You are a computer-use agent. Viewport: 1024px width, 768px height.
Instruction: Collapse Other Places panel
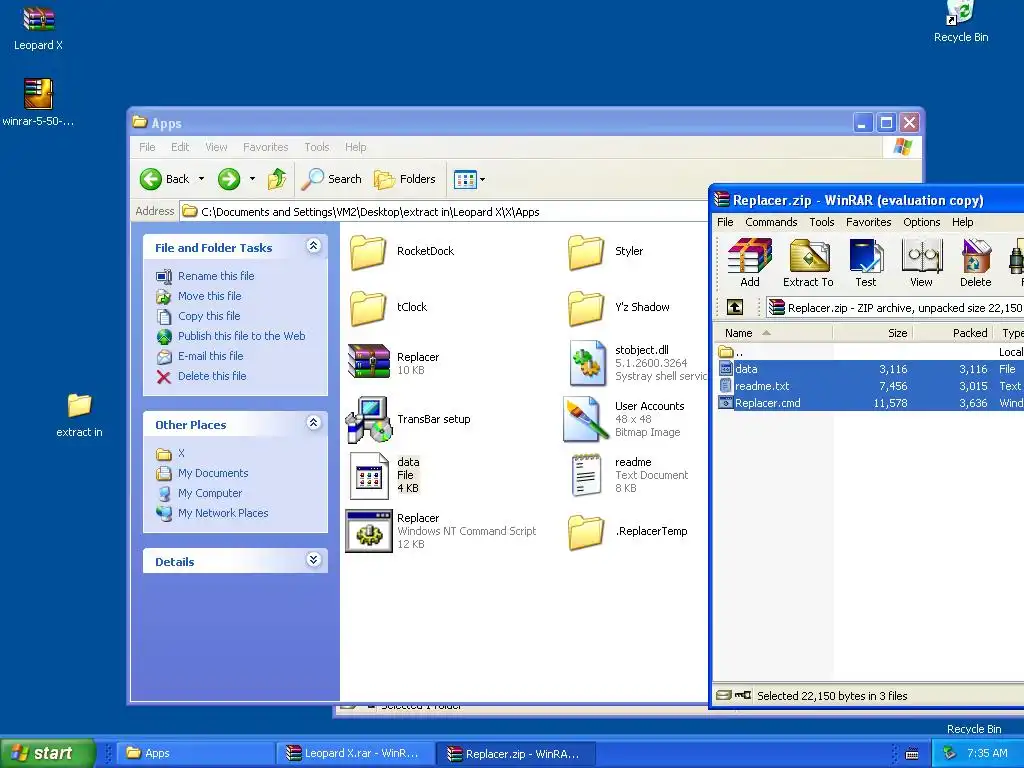click(x=313, y=423)
